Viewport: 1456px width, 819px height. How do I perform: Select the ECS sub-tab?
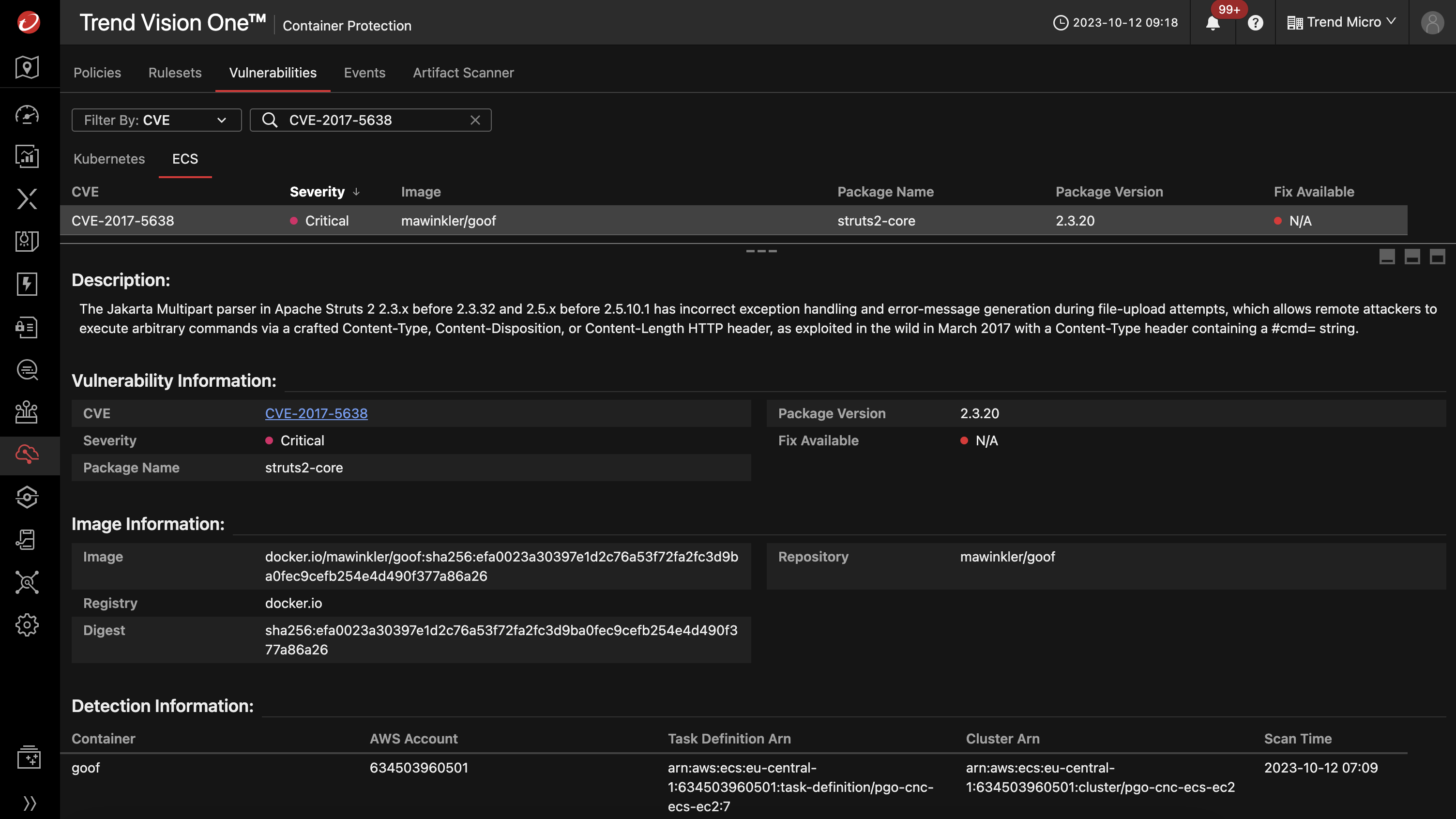[185, 159]
